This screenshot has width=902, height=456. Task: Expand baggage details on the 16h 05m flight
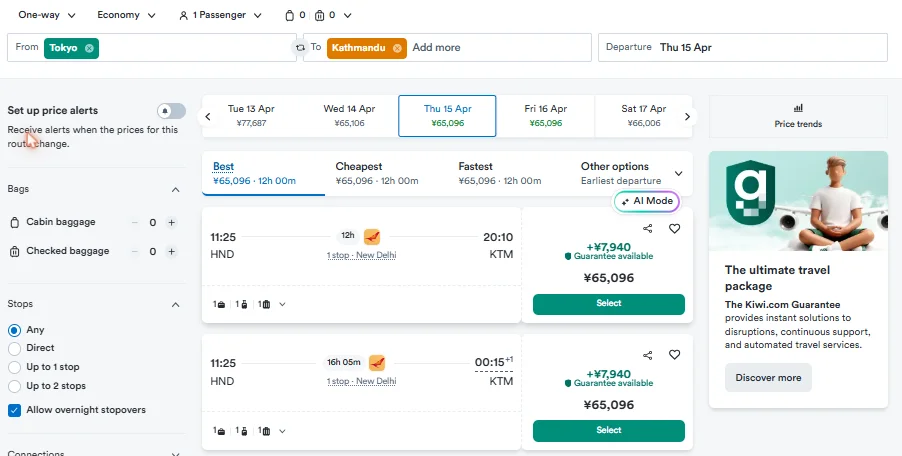tap(282, 431)
